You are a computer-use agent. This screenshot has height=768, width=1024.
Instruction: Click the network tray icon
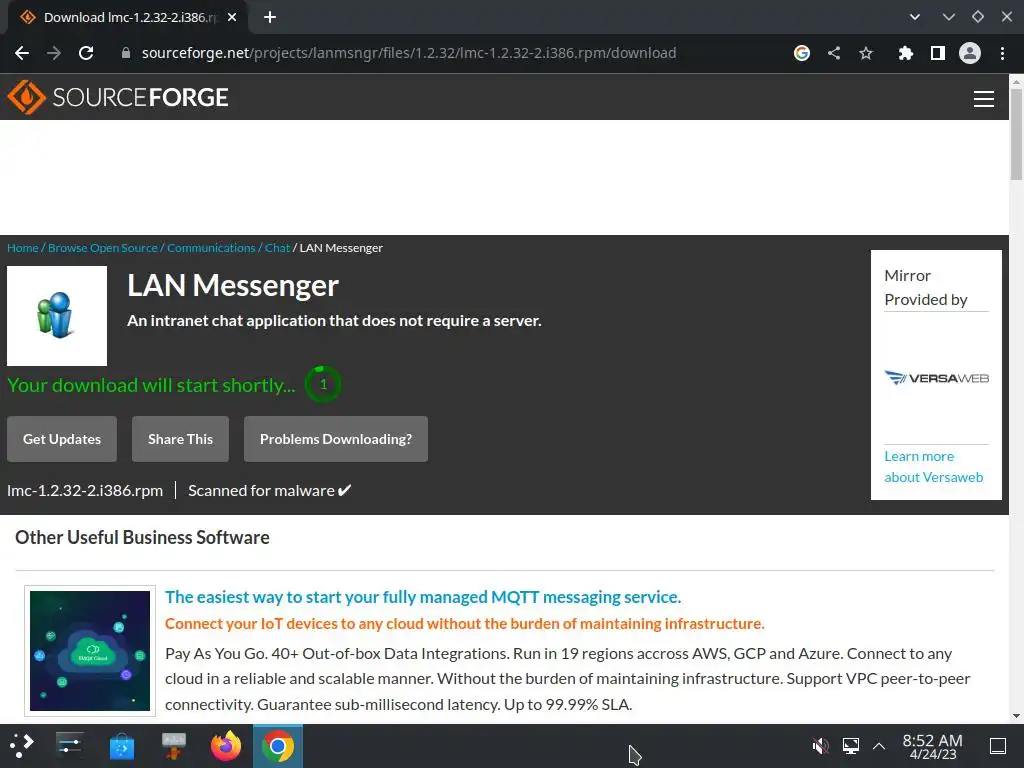(x=851, y=746)
